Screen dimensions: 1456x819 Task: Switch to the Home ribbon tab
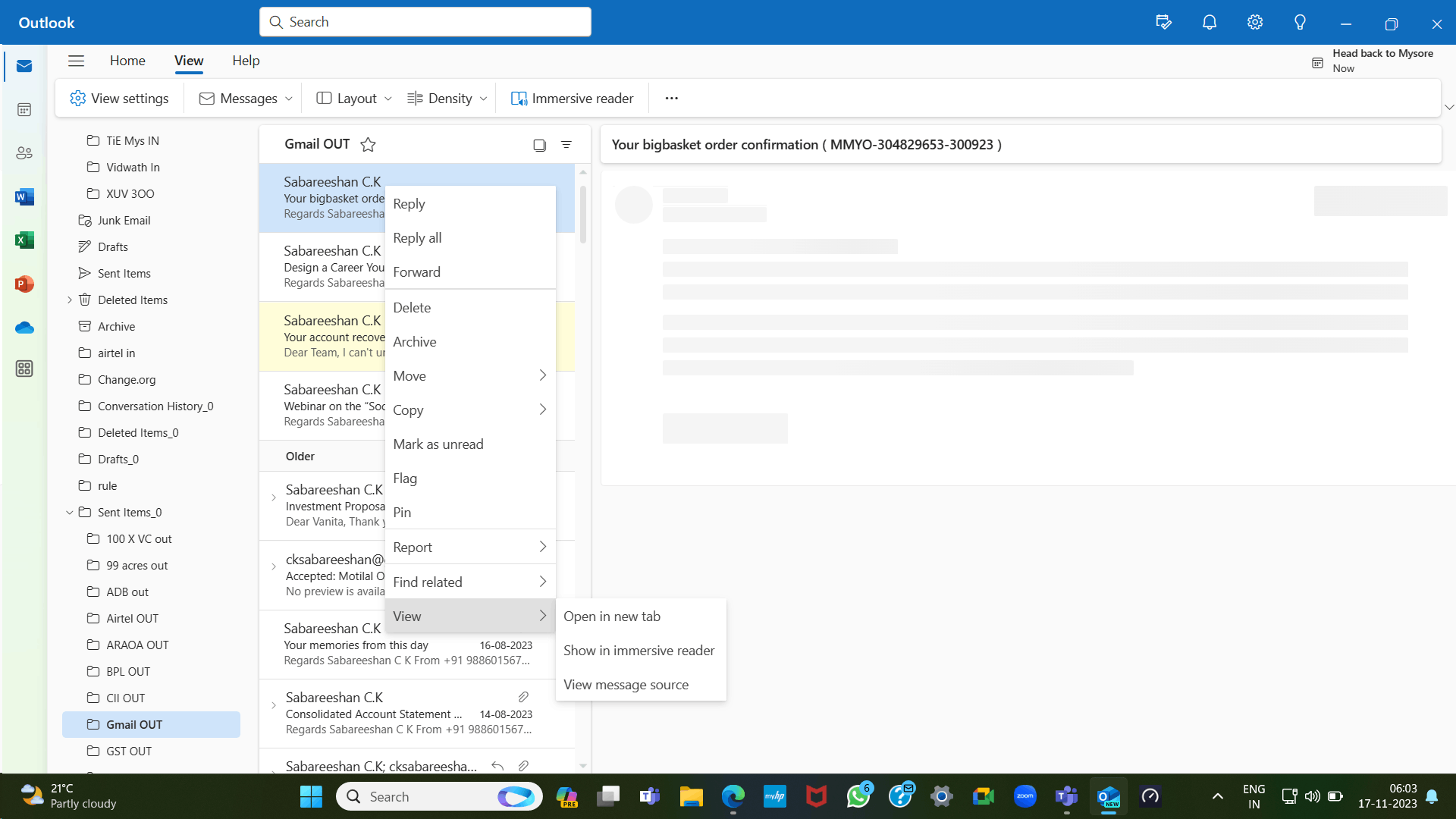(127, 60)
